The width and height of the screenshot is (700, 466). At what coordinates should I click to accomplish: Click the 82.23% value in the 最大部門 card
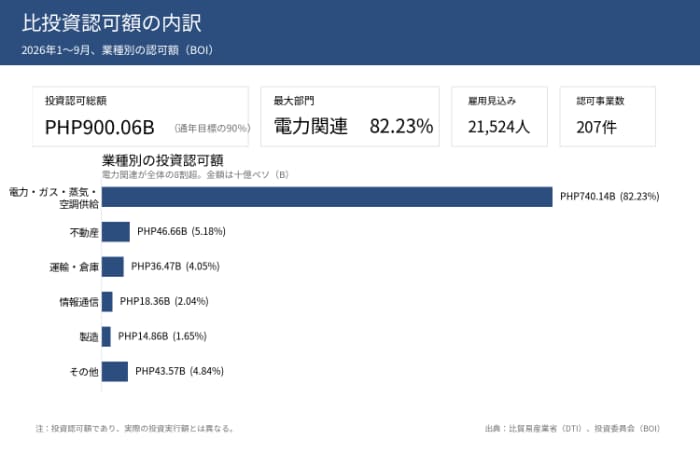(401, 126)
